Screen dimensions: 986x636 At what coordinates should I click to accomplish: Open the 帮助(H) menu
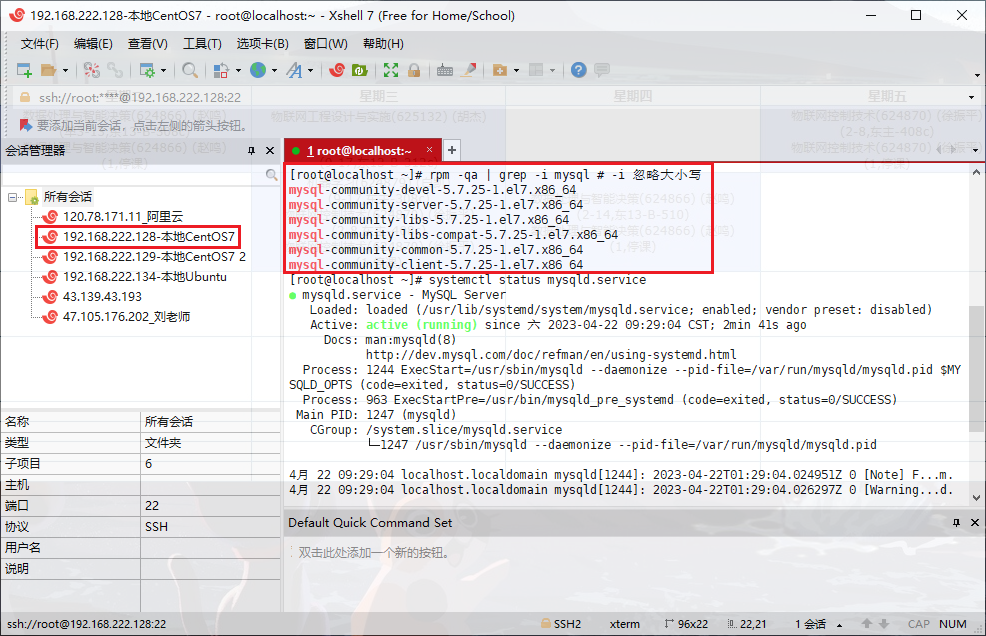[x=384, y=43]
